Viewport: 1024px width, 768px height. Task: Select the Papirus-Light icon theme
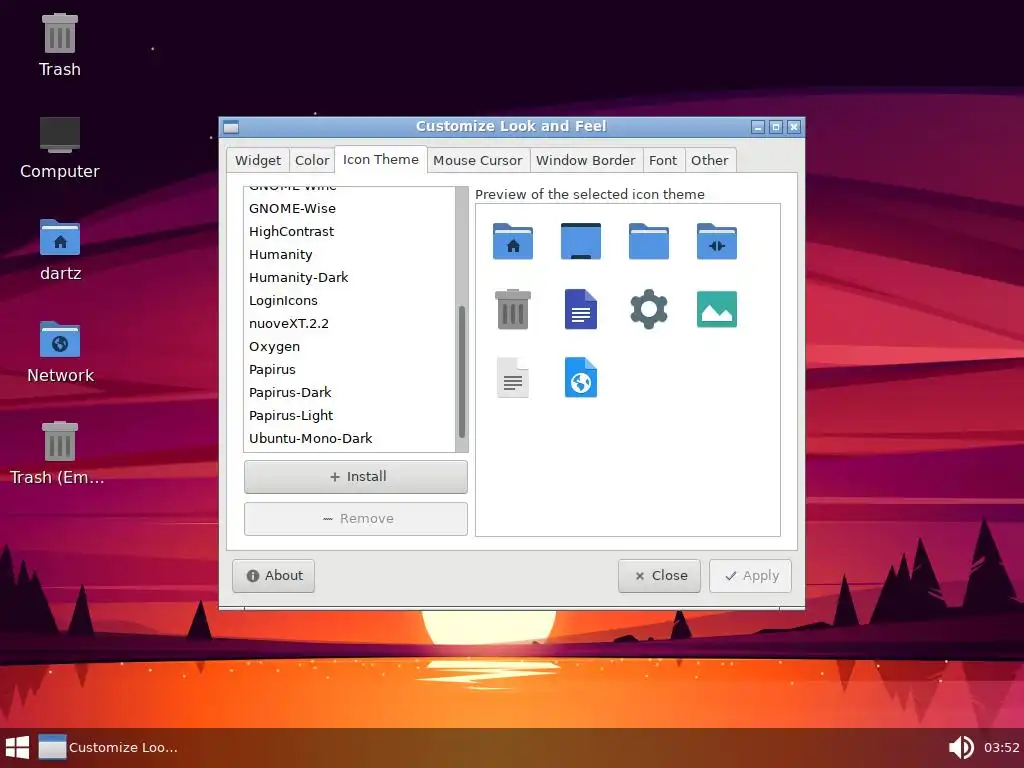click(349, 415)
